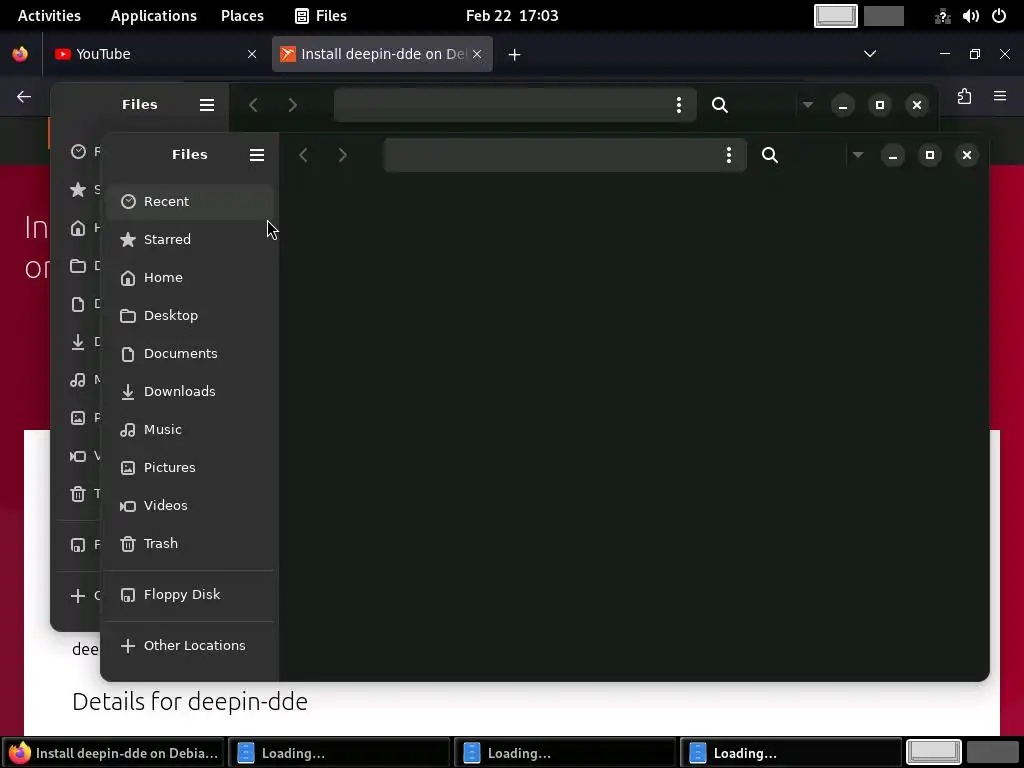This screenshot has width=1024, height=768.
Task: Select the last Loading taskbar entry
Action: pyautogui.click(x=791, y=753)
